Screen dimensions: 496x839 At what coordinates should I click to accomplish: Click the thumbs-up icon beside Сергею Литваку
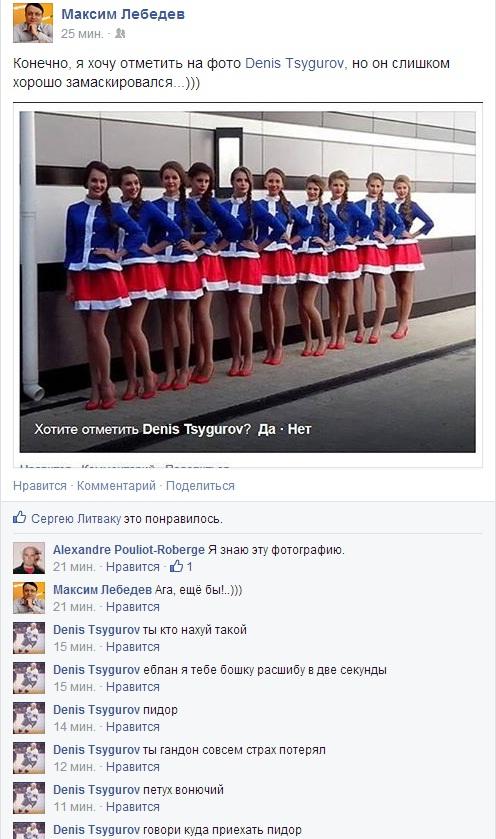pyautogui.click(x=20, y=517)
